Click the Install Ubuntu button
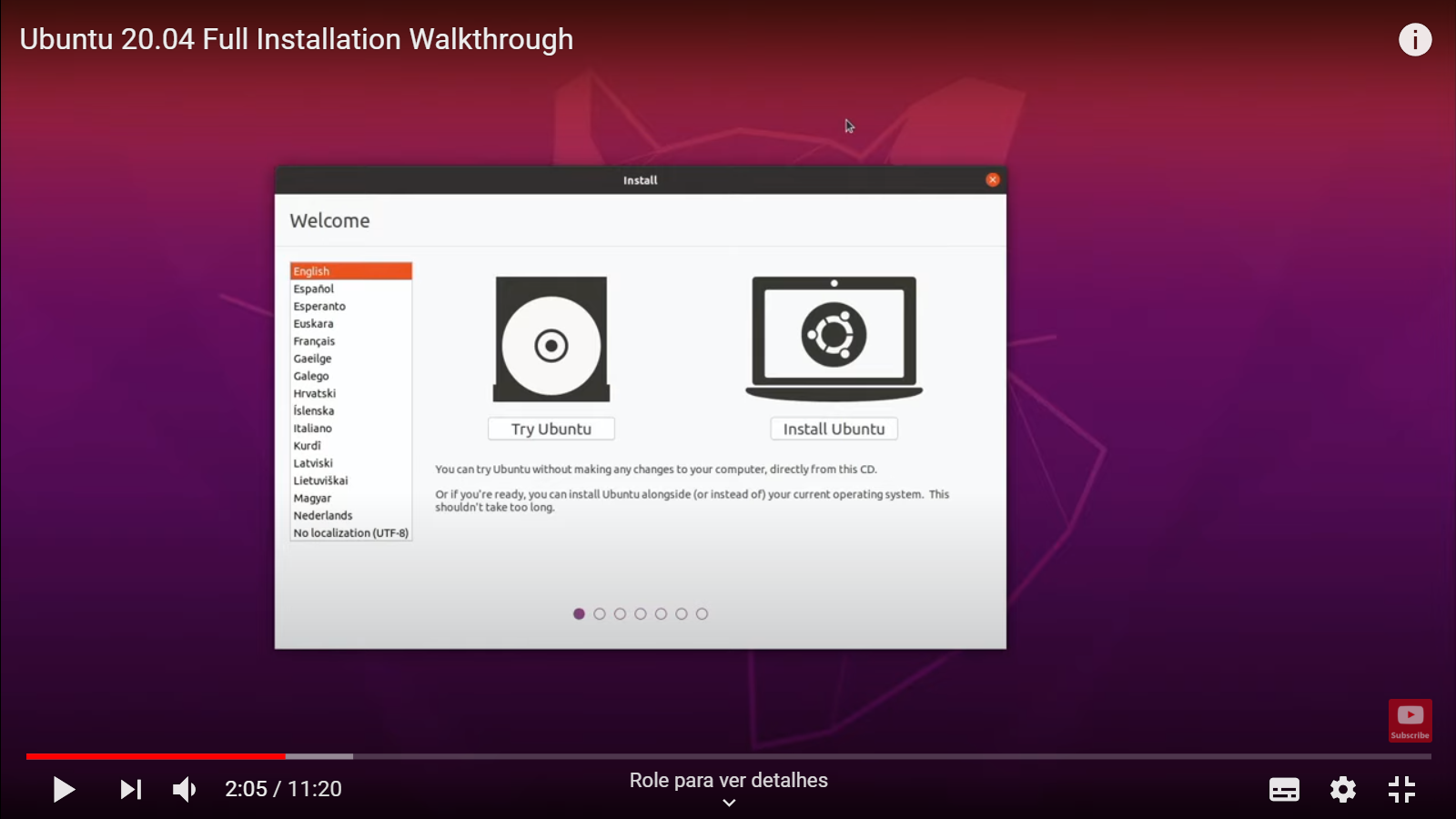The width and height of the screenshot is (1456, 819). tap(834, 429)
